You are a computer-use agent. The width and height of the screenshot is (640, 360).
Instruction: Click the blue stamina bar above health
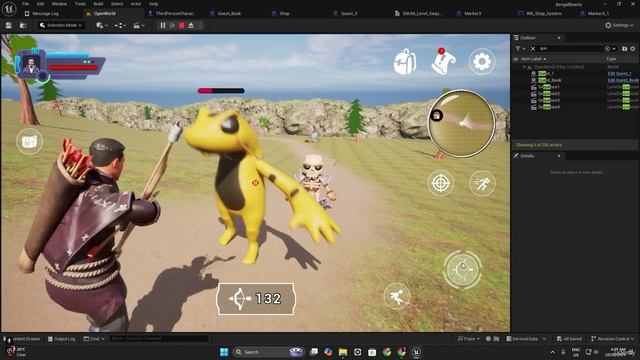coord(68,55)
